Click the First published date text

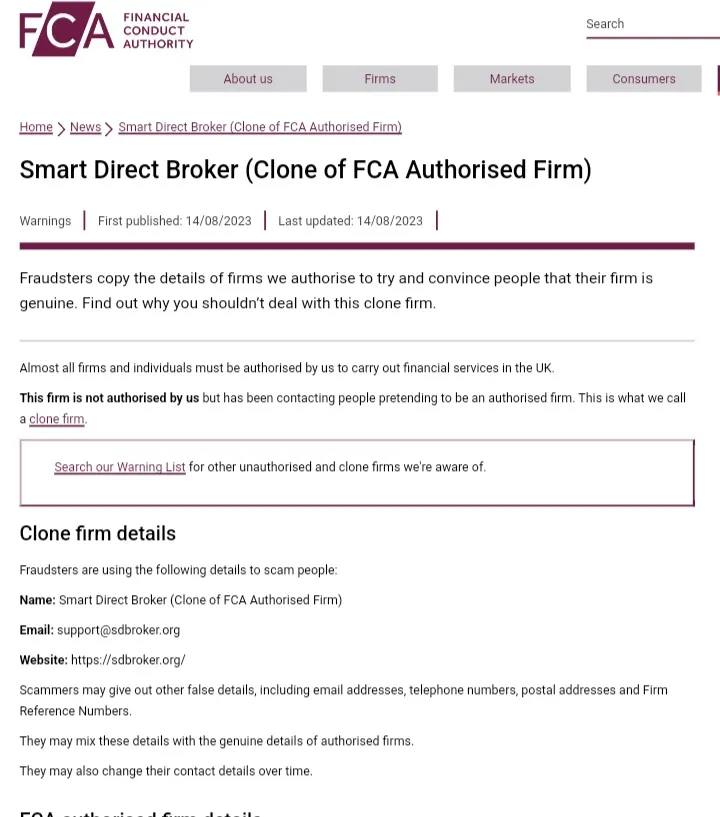point(175,221)
